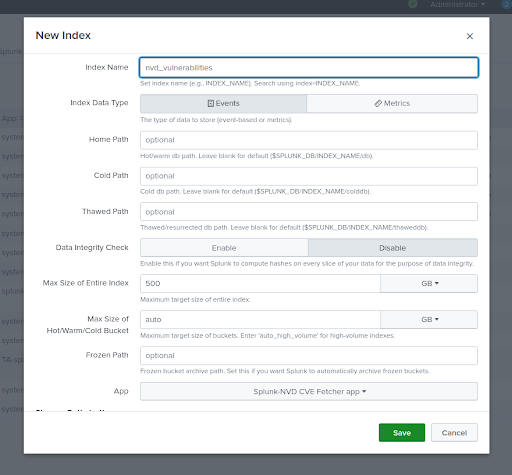Click the green health status icon
This screenshot has height=475, width=512.
[x=413, y=4]
